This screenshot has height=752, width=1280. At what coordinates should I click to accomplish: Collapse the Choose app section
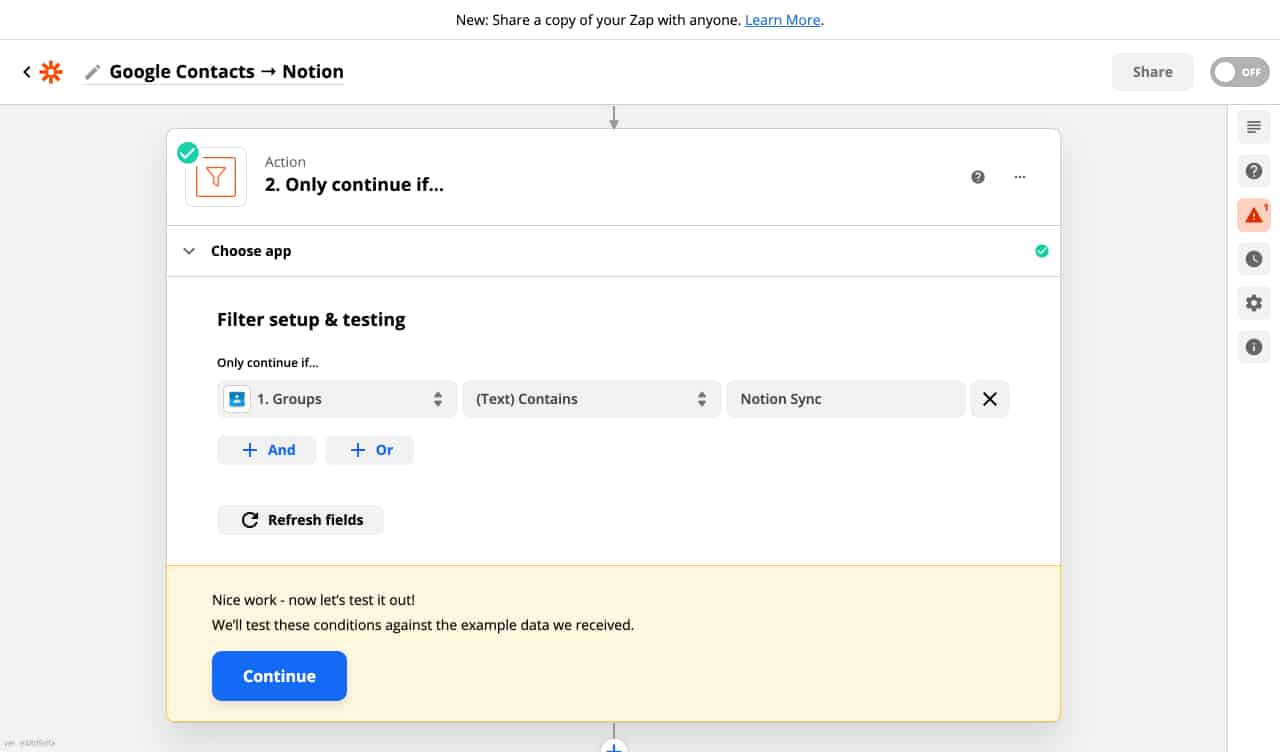189,251
